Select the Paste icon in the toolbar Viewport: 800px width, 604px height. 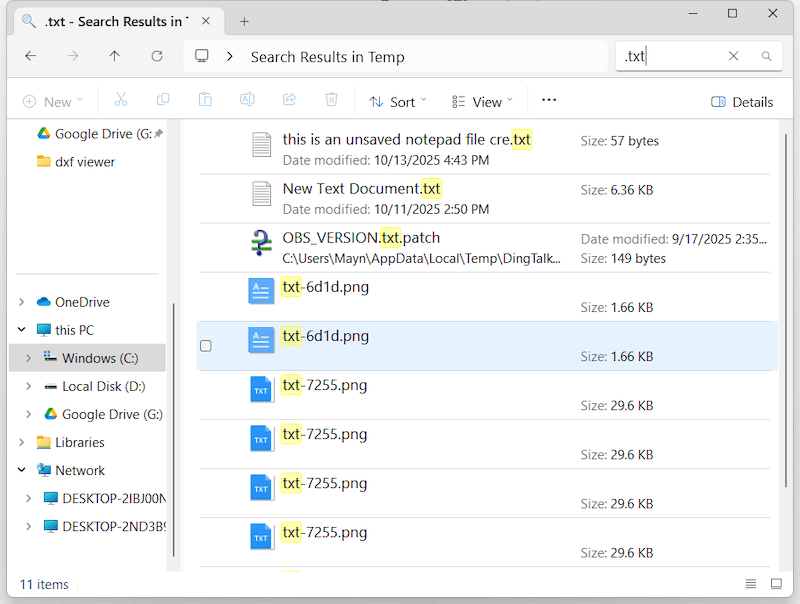click(204, 101)
